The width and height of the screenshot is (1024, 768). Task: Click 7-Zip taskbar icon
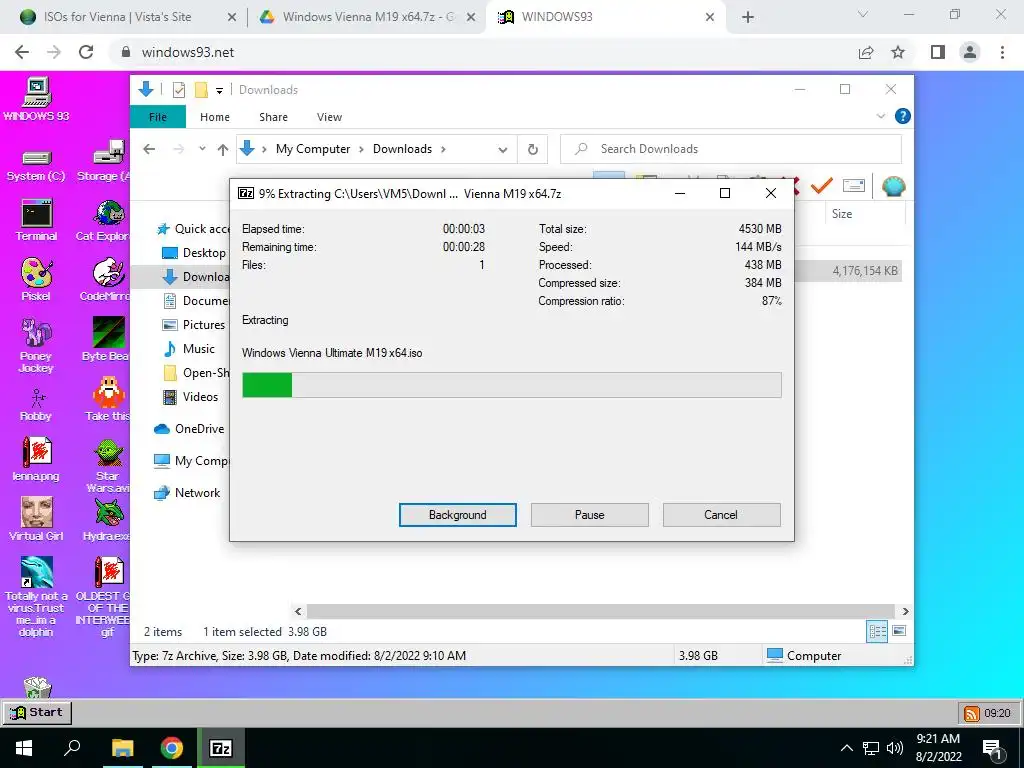pyautogui.click(x=221, y=748)
